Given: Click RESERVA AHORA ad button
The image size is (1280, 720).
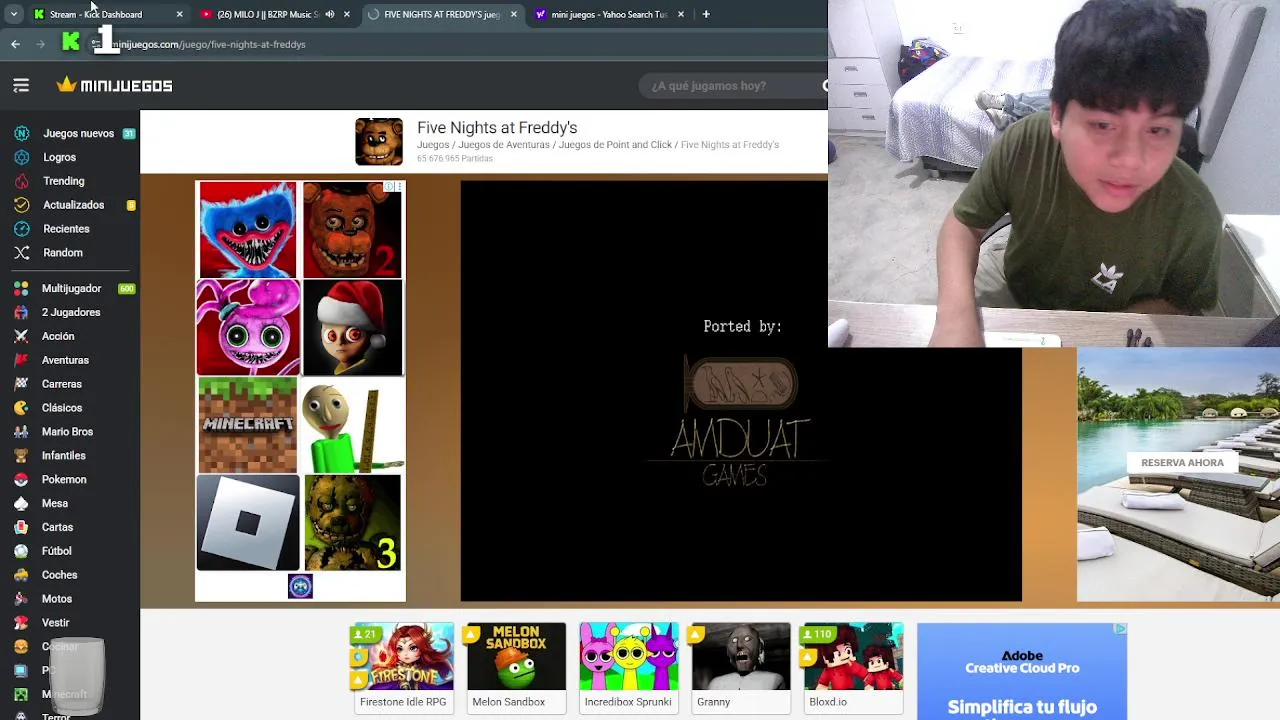Looking at the screenshot, I should (x=1182, y=463).
